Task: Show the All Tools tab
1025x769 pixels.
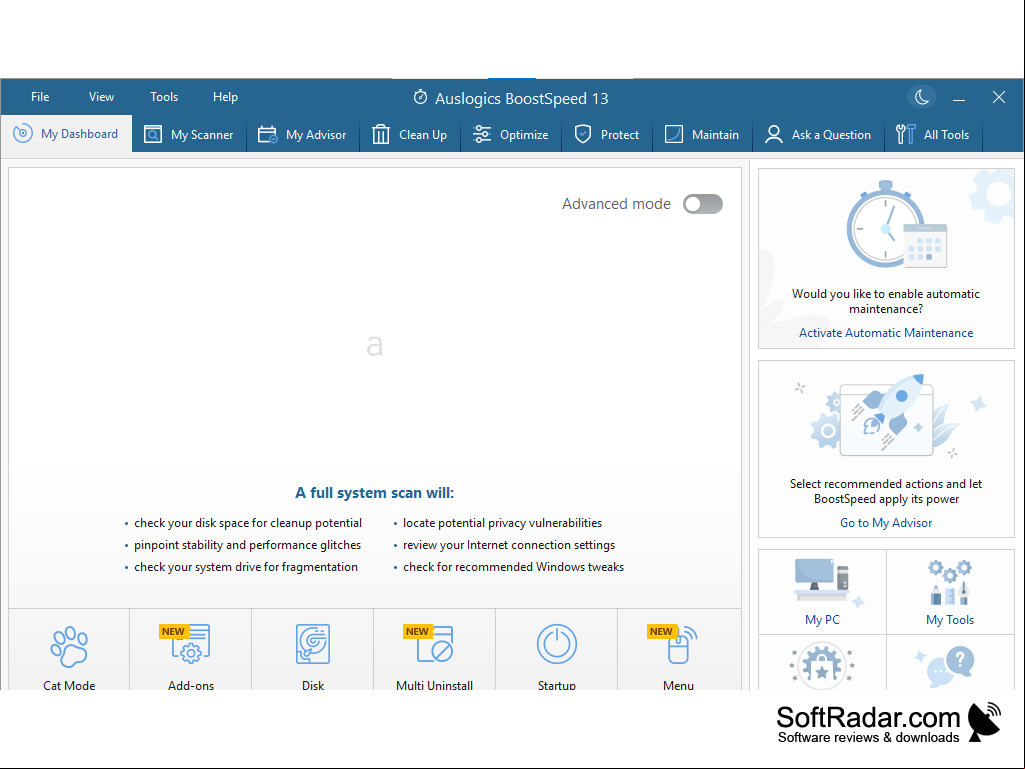Action: (x=933, y=135)
